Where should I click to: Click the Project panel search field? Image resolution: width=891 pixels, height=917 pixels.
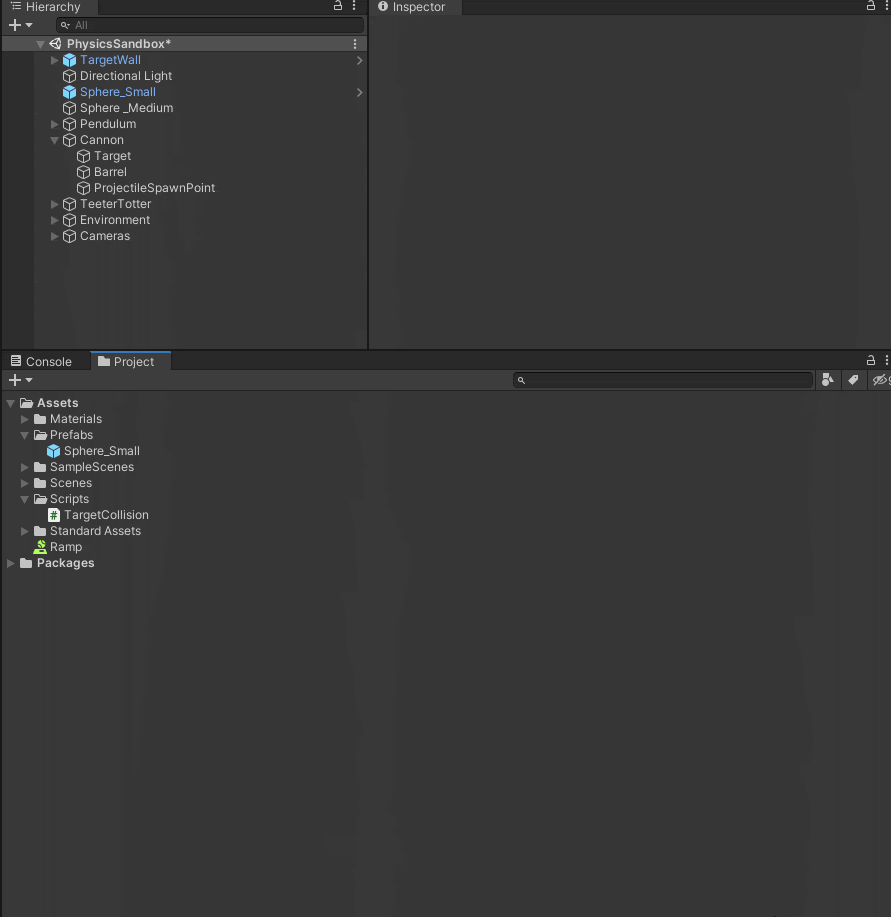[667, 380]
